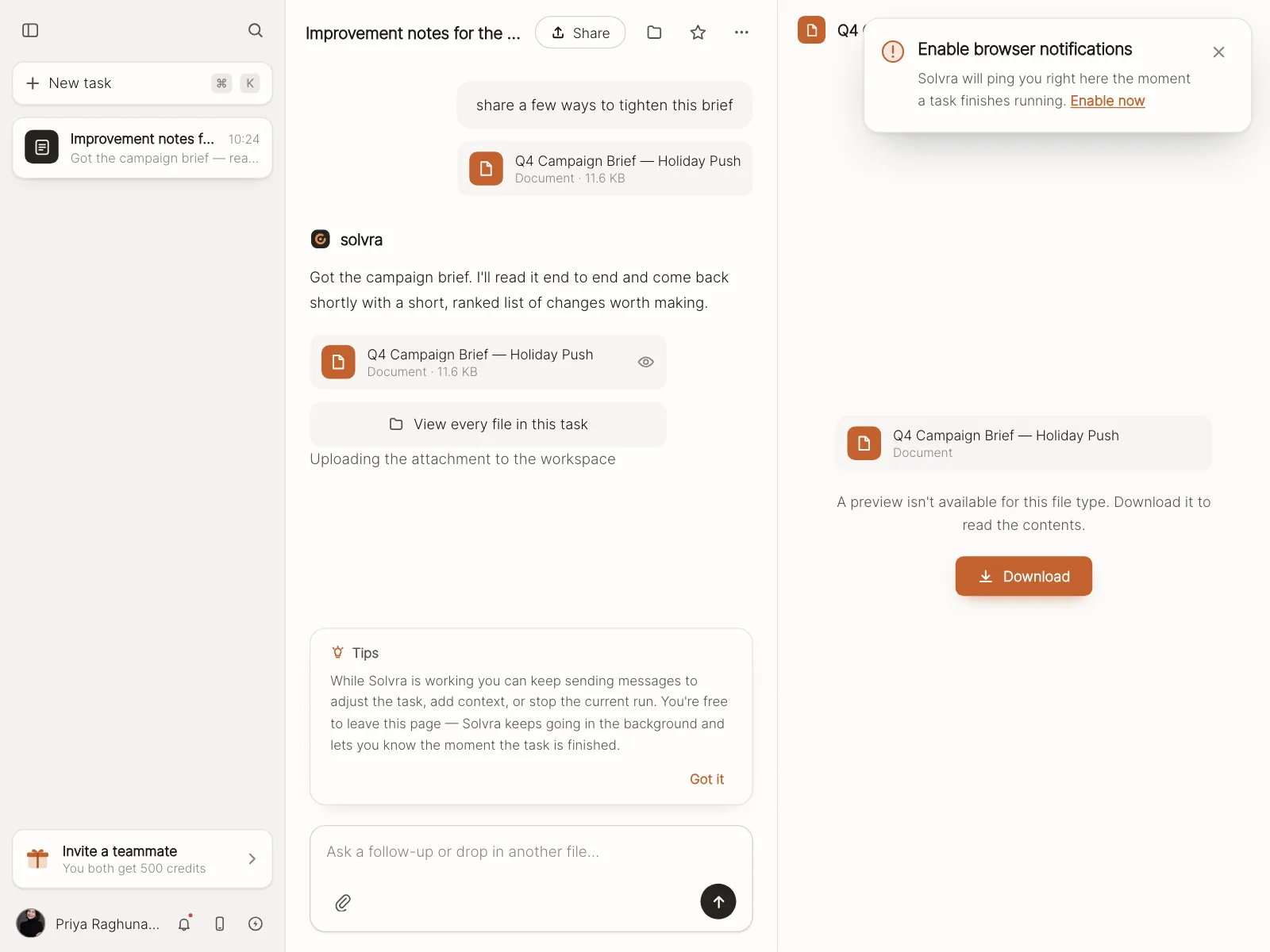Click the solvra logo icon
Screen dimensions: 1270x952
(x=321, y=239)
